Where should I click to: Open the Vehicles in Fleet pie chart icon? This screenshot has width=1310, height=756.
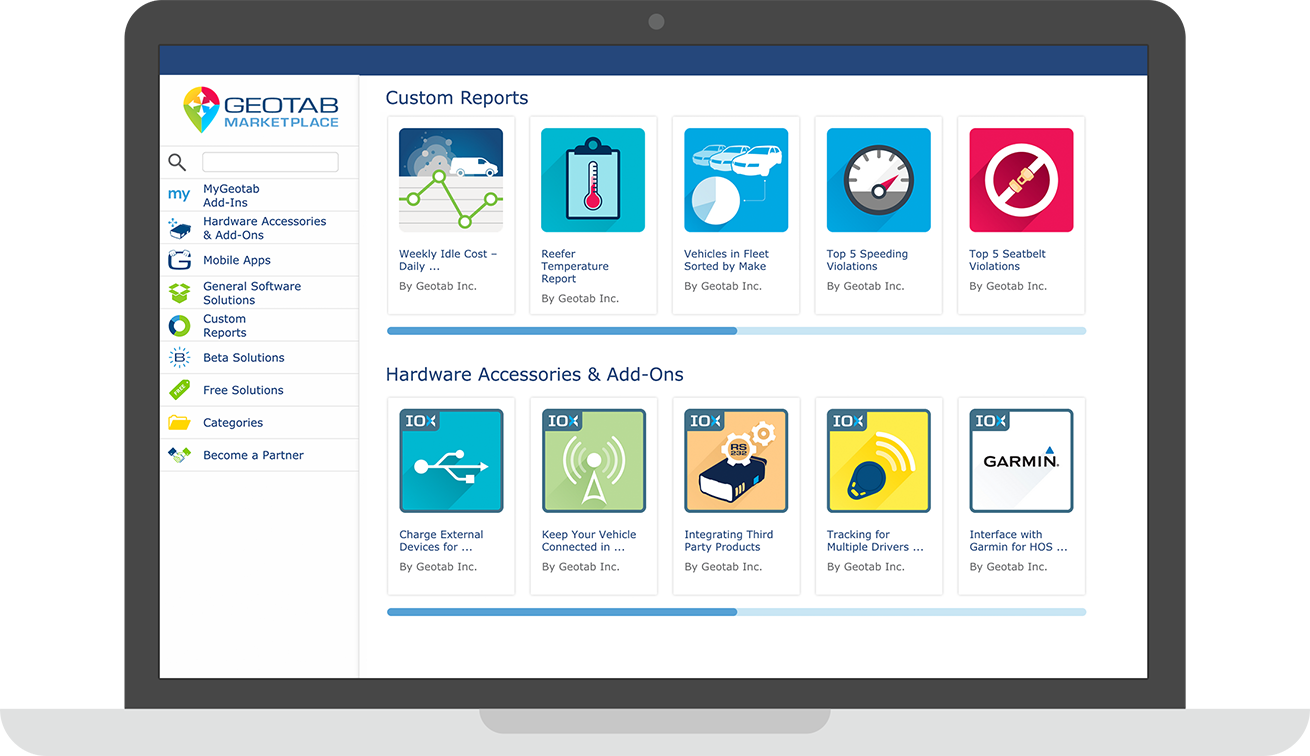click(x=736, y=180)
